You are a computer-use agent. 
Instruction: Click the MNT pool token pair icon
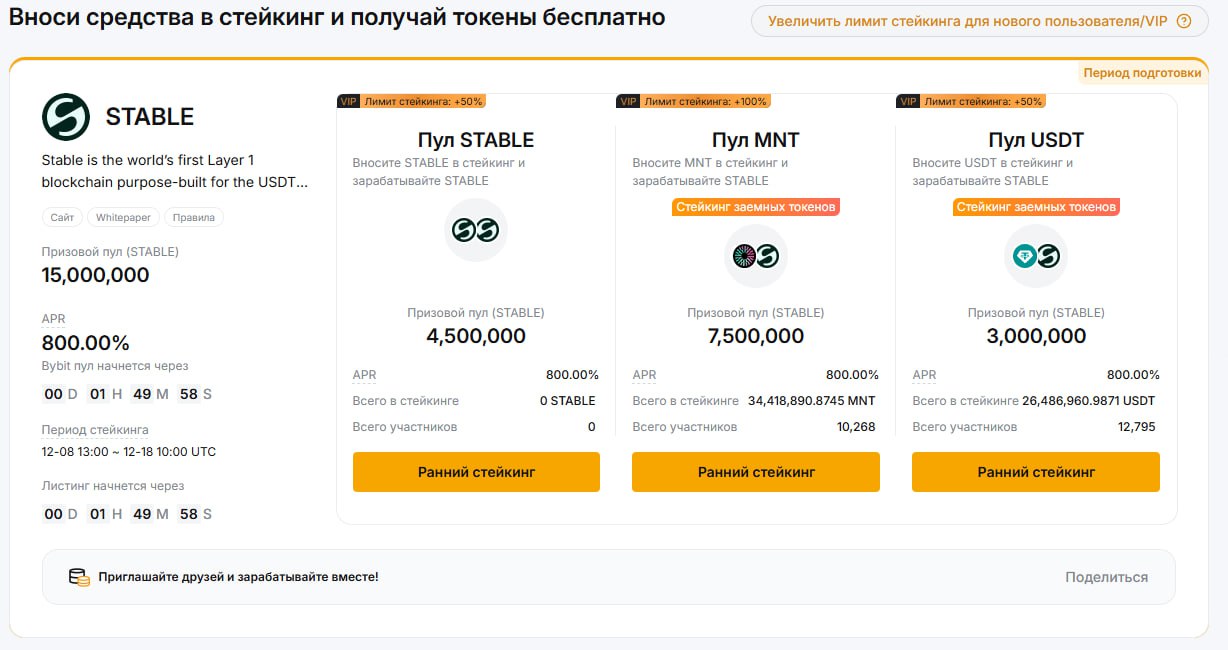[x=755, y=256]
